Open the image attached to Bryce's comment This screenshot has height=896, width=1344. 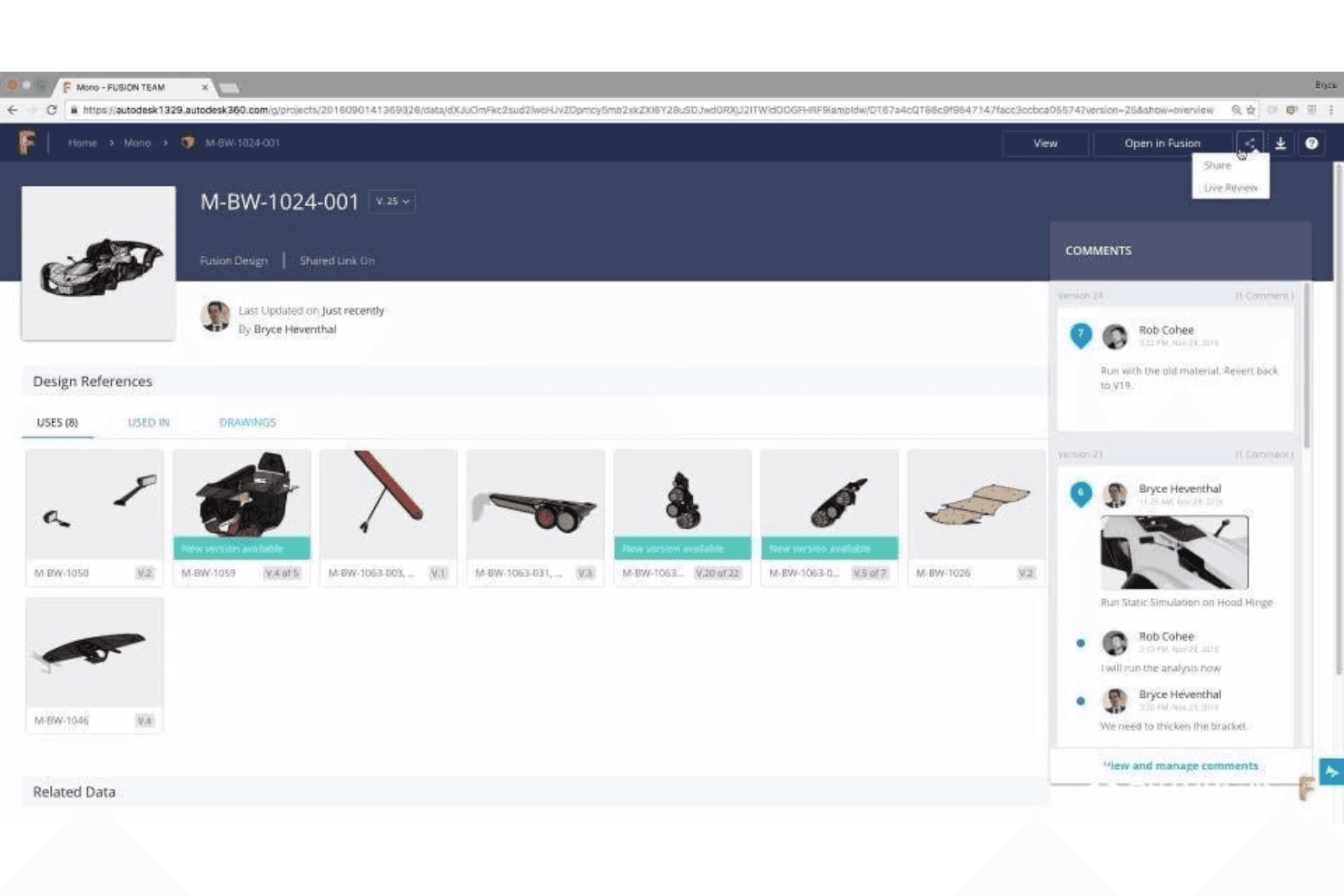point(1174,552)
